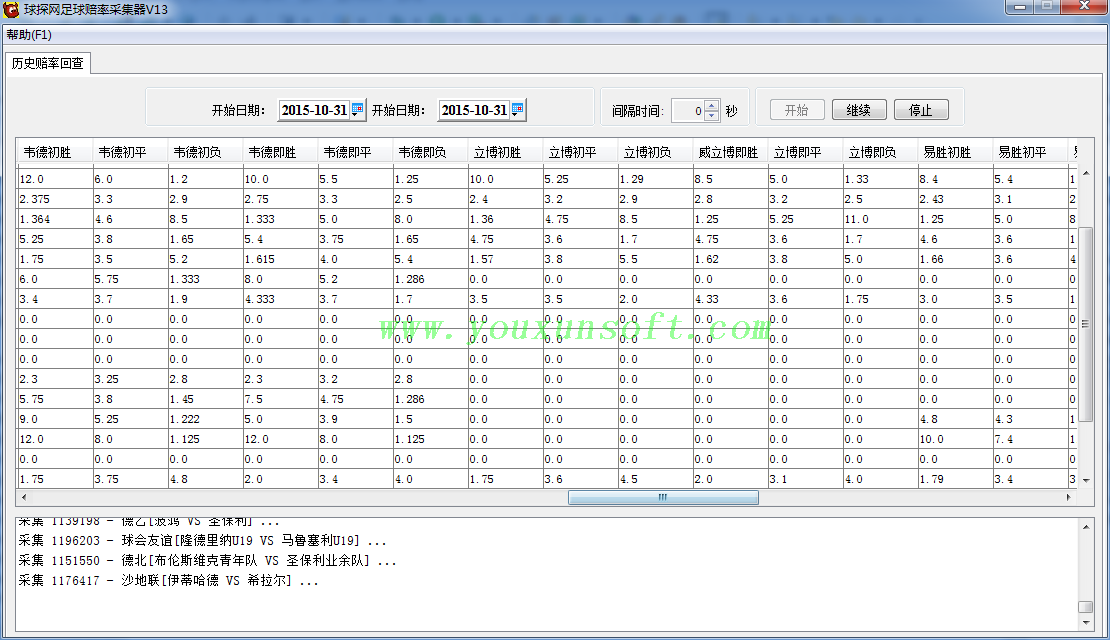
Task: Open the calendar on the first date picker
Action: [357, 110]
